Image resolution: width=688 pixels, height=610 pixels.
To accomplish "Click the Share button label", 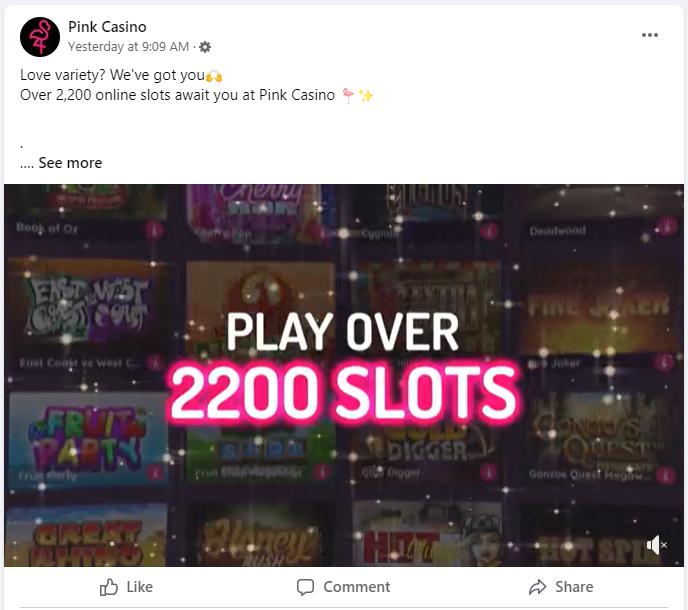I will (574, 587).
